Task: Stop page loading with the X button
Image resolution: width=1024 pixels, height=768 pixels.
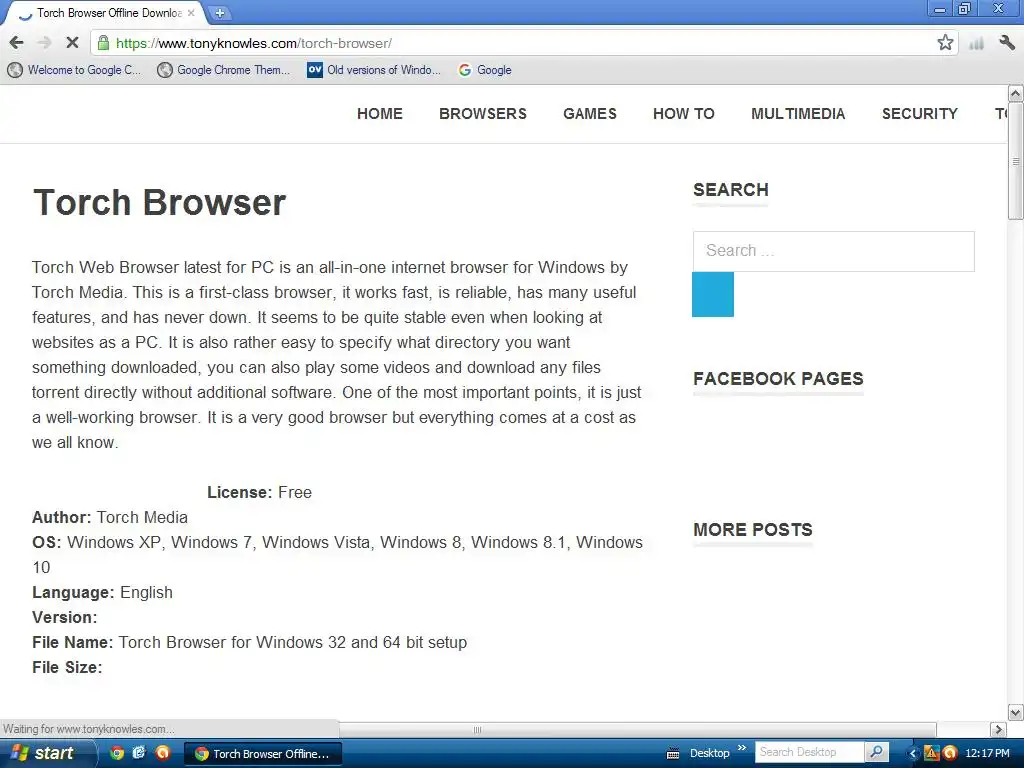Action: [x=72, y=43]
